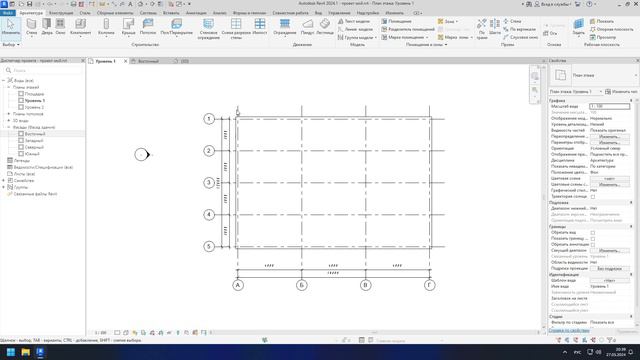
Task: Click the По грани opening tool
Action: pos(482,29)
